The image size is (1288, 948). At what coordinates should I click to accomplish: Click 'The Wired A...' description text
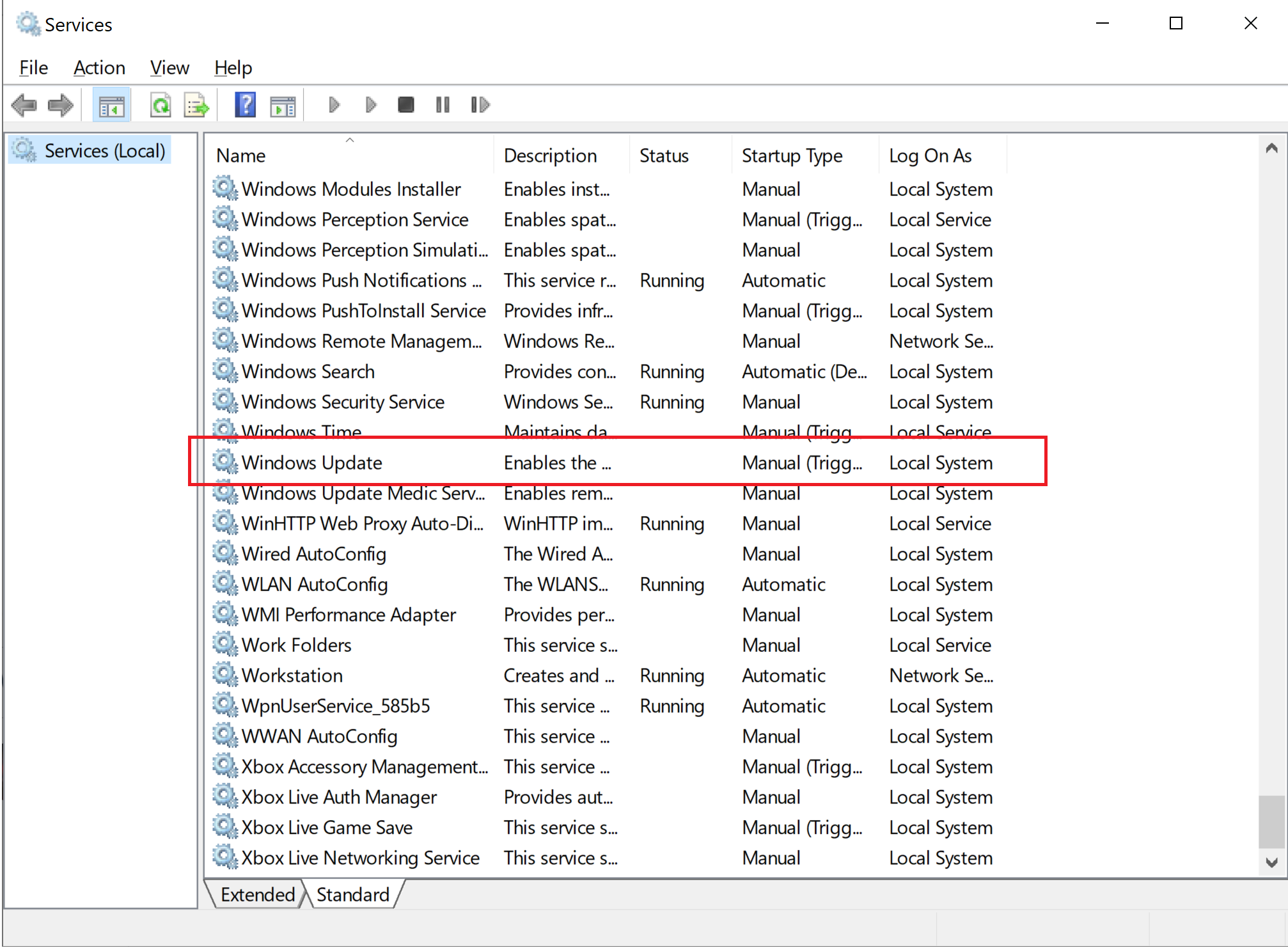pos(558,554)
